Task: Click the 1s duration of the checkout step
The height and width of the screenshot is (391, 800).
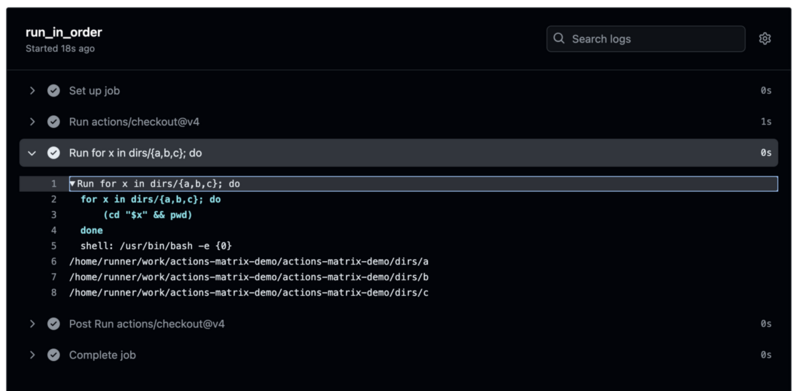Action: tap(766, 122)
